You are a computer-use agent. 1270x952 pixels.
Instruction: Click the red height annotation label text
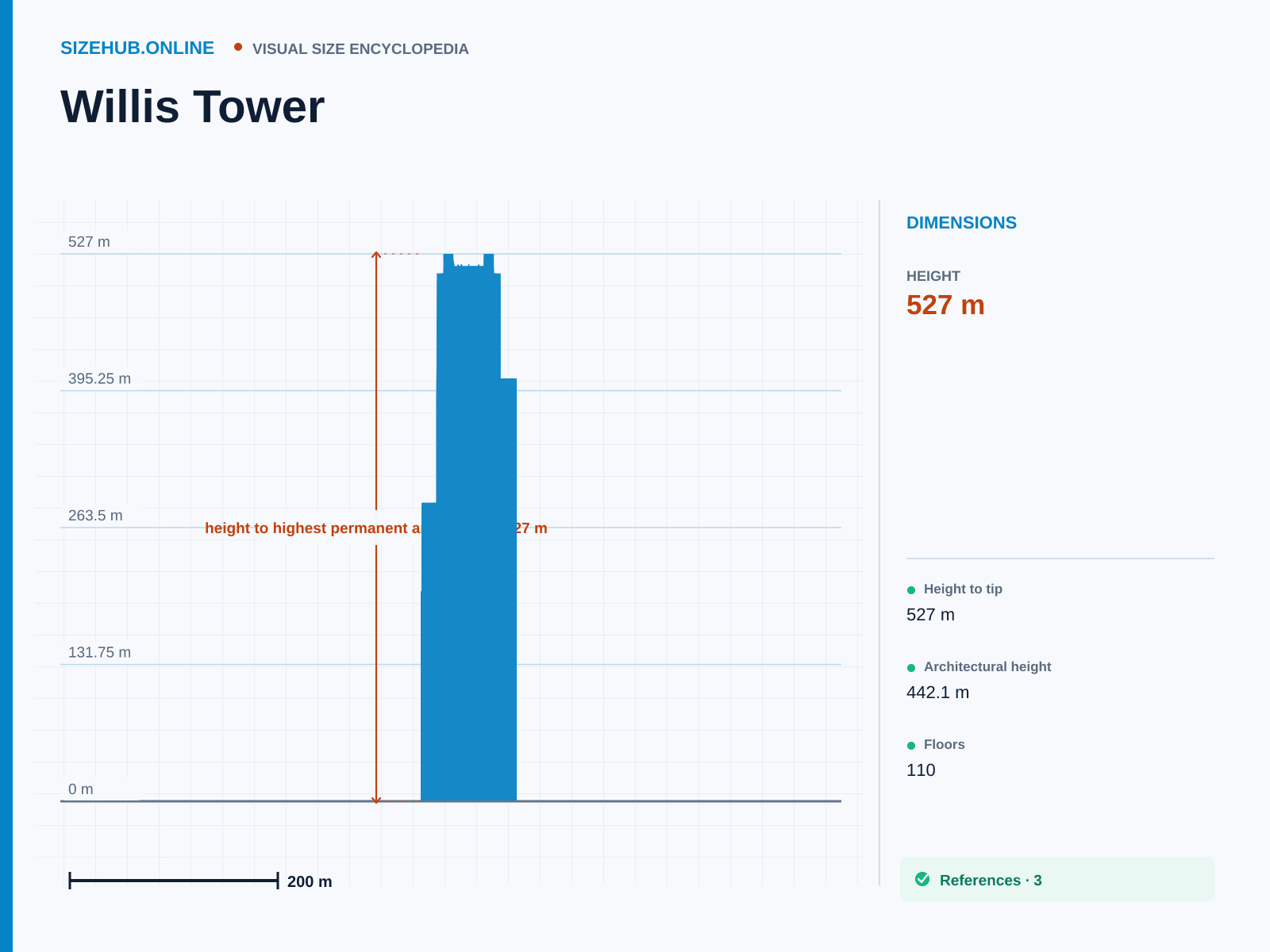tap(376, 528)
